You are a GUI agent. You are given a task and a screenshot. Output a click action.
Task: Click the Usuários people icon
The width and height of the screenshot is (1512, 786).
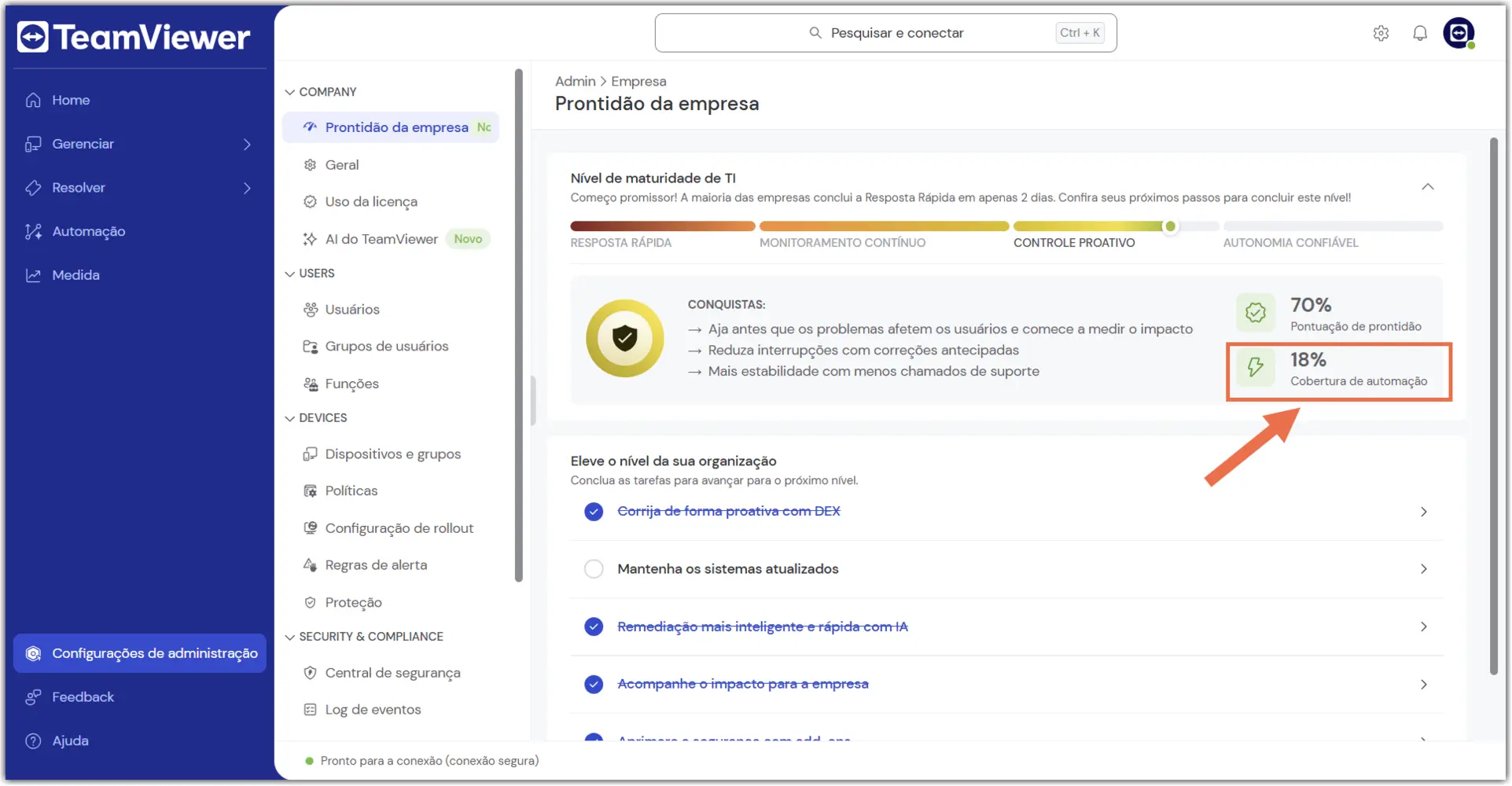click(x=310, y=310)
